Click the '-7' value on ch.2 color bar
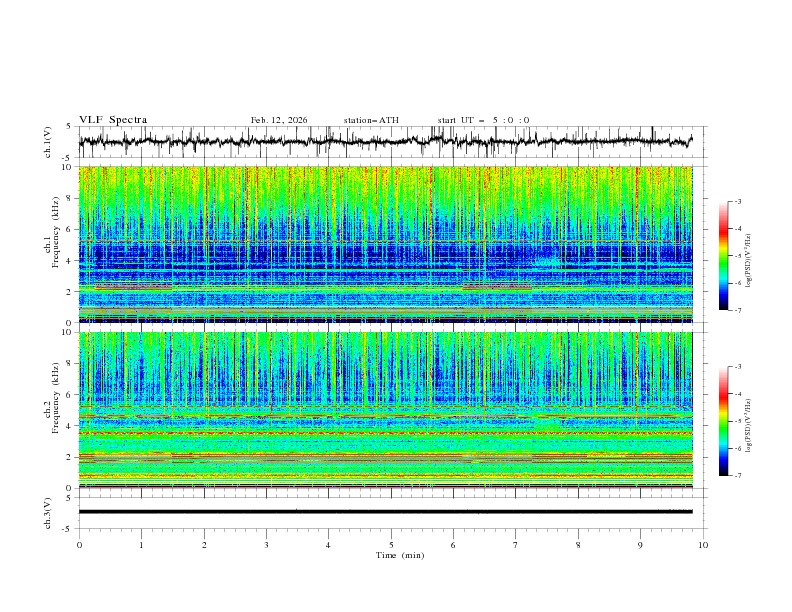 click(737, 476)
